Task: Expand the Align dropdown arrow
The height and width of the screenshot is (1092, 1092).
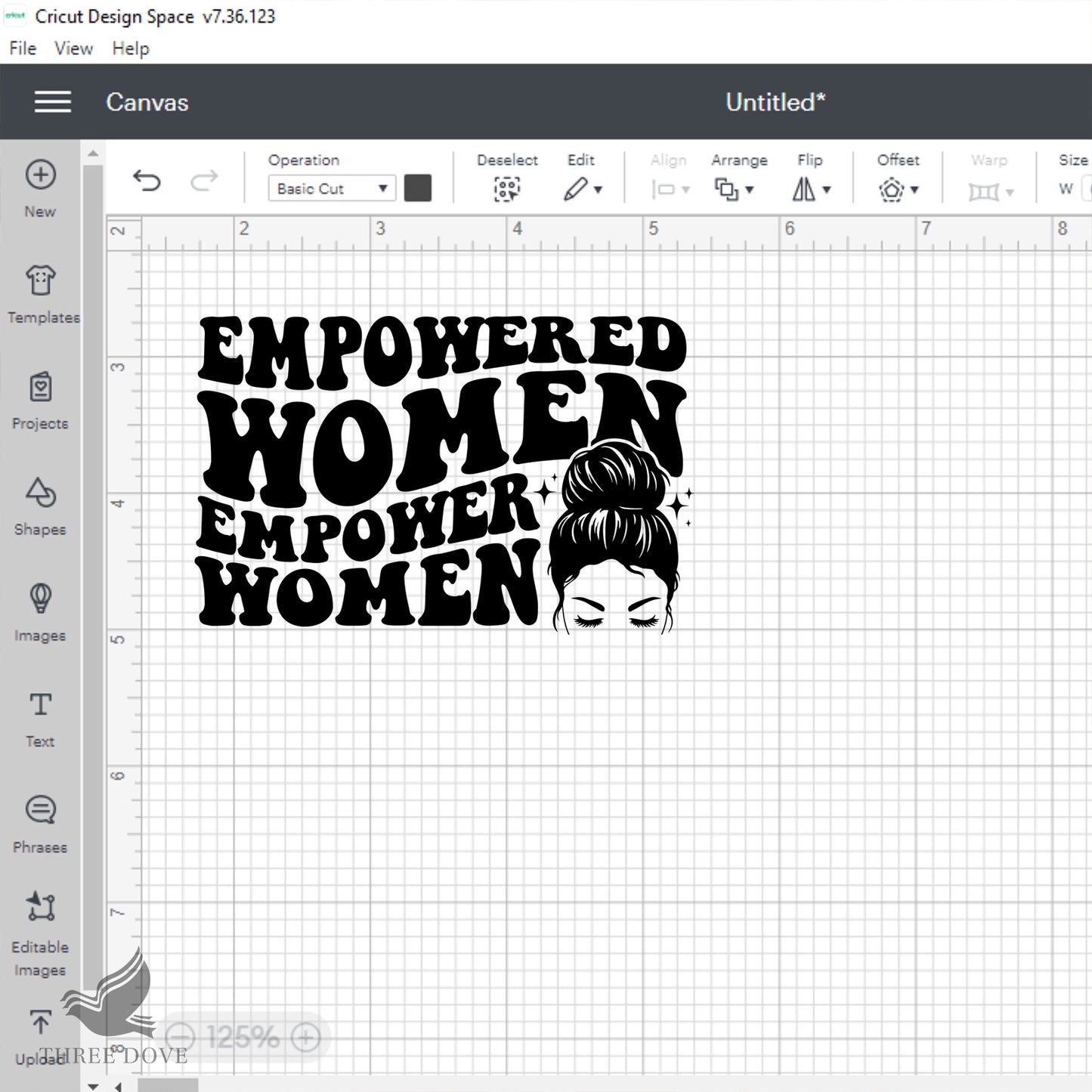Action: click(685, 190)
